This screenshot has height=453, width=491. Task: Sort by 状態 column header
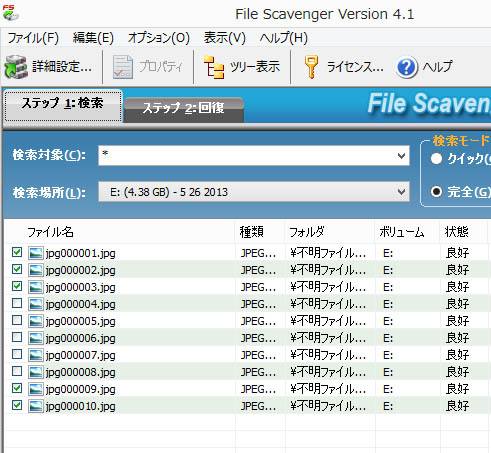pyautogui.click(x=457, y=231)
